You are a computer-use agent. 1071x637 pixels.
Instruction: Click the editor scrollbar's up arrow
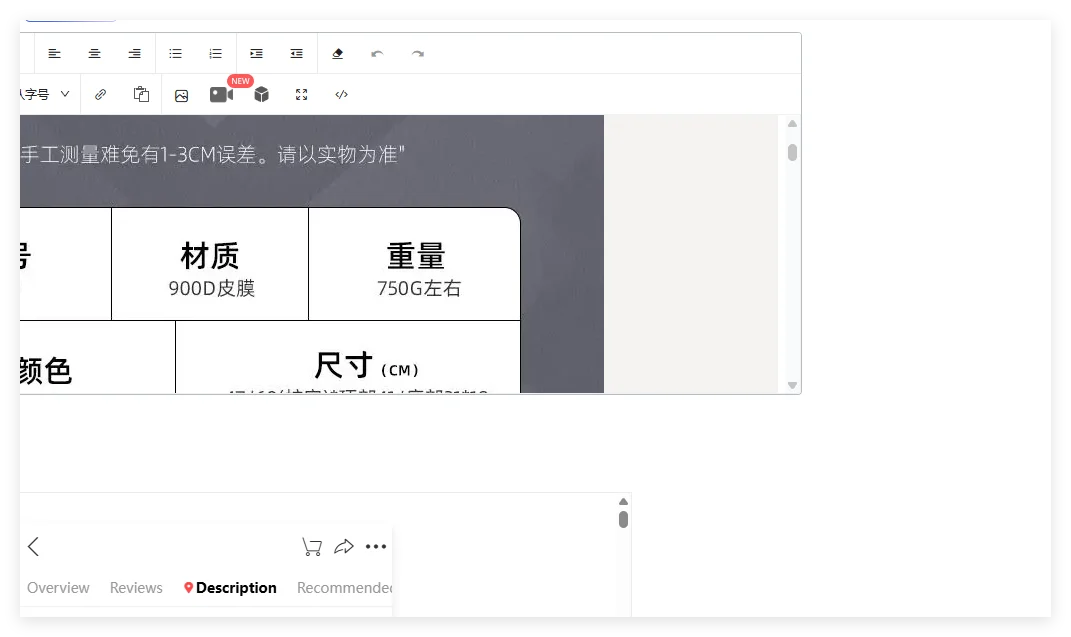pyautogui.click(x=792, y=124)
